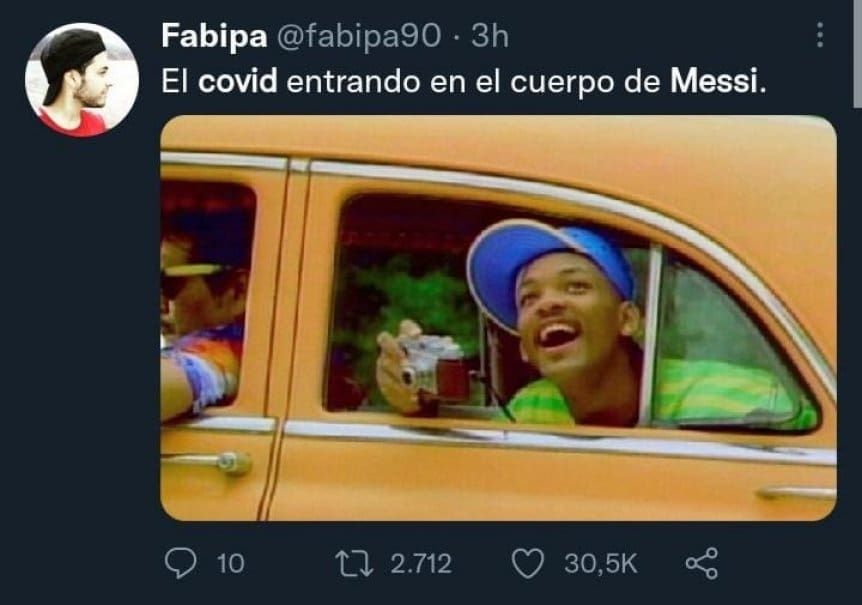Open the Fabipa display name profile link
862x605 pixels.
point(214,36)
